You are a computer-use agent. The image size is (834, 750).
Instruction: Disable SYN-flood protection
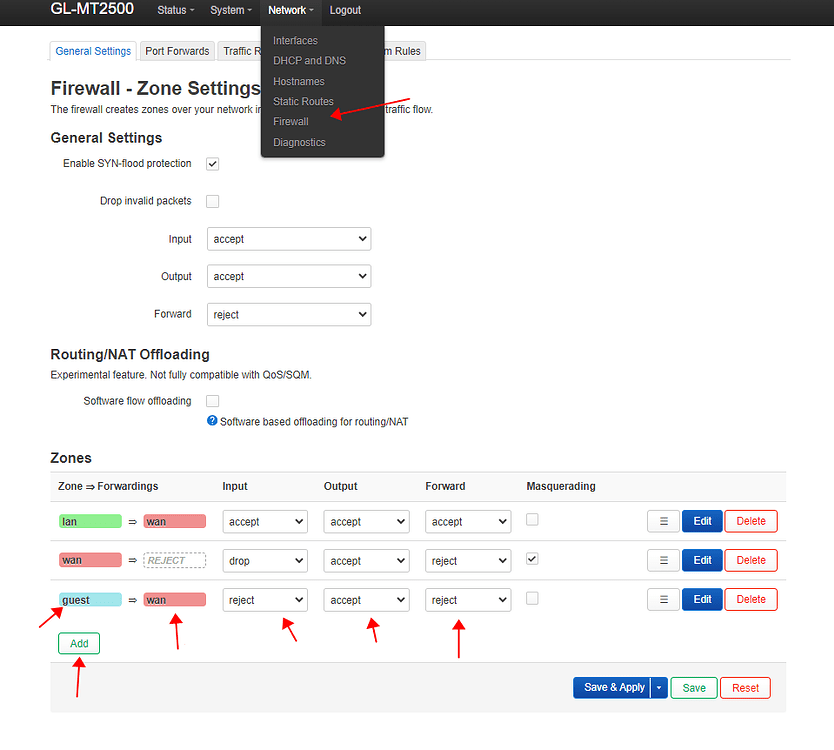coord(212,163)
